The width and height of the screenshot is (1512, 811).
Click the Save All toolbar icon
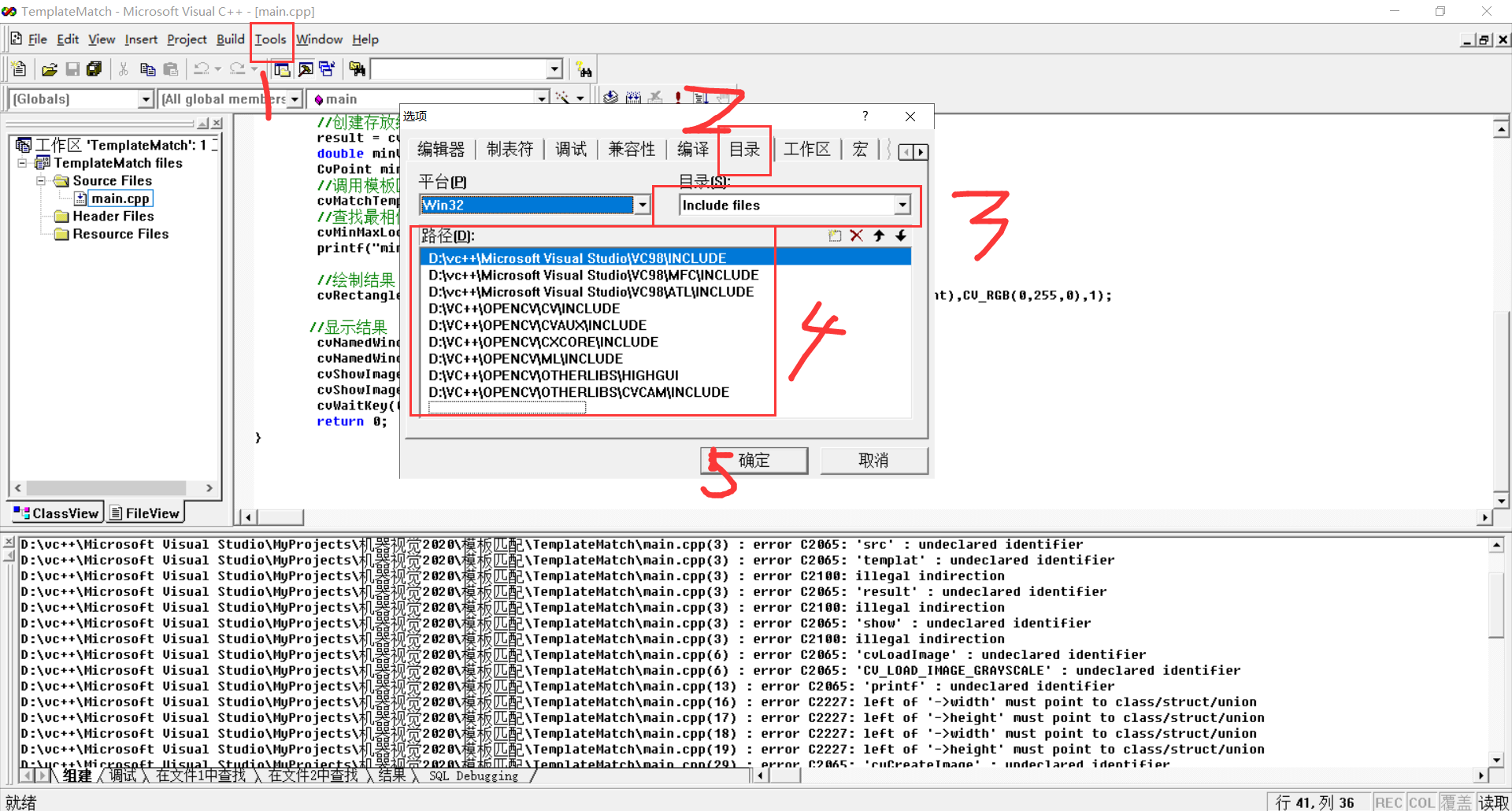point(94,69)
